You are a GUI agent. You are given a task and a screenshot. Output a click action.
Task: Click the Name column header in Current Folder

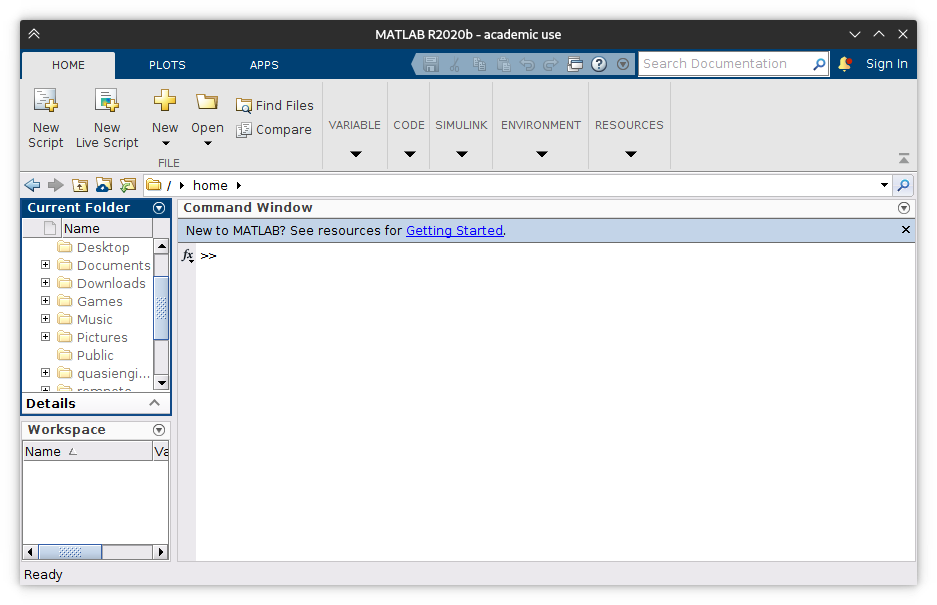click(107, 228)
